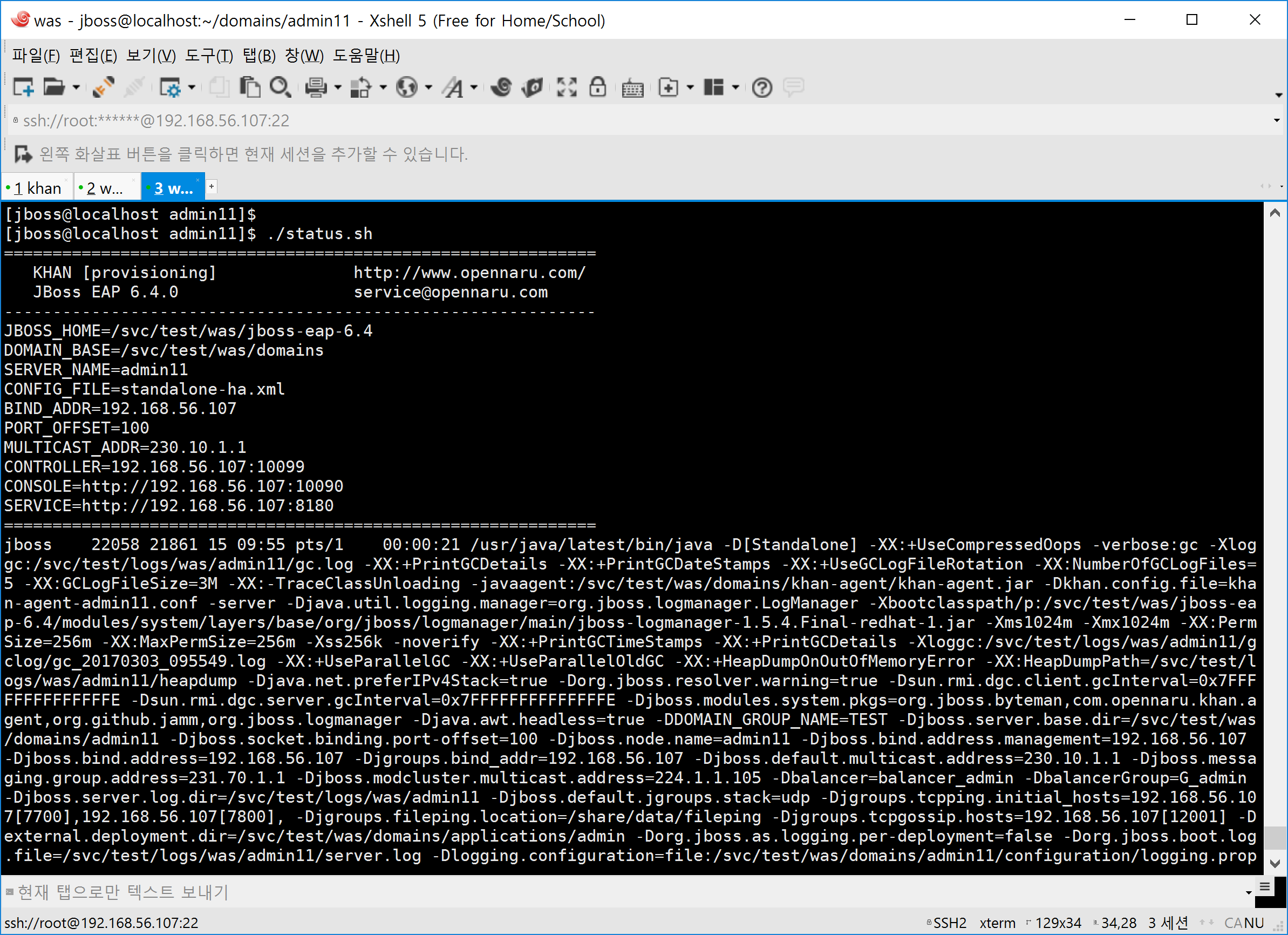Image resolution: width=1288 pixels, height=935 pixels.
Task: Toggle the lock screen padlock icon
Action: 597,87
